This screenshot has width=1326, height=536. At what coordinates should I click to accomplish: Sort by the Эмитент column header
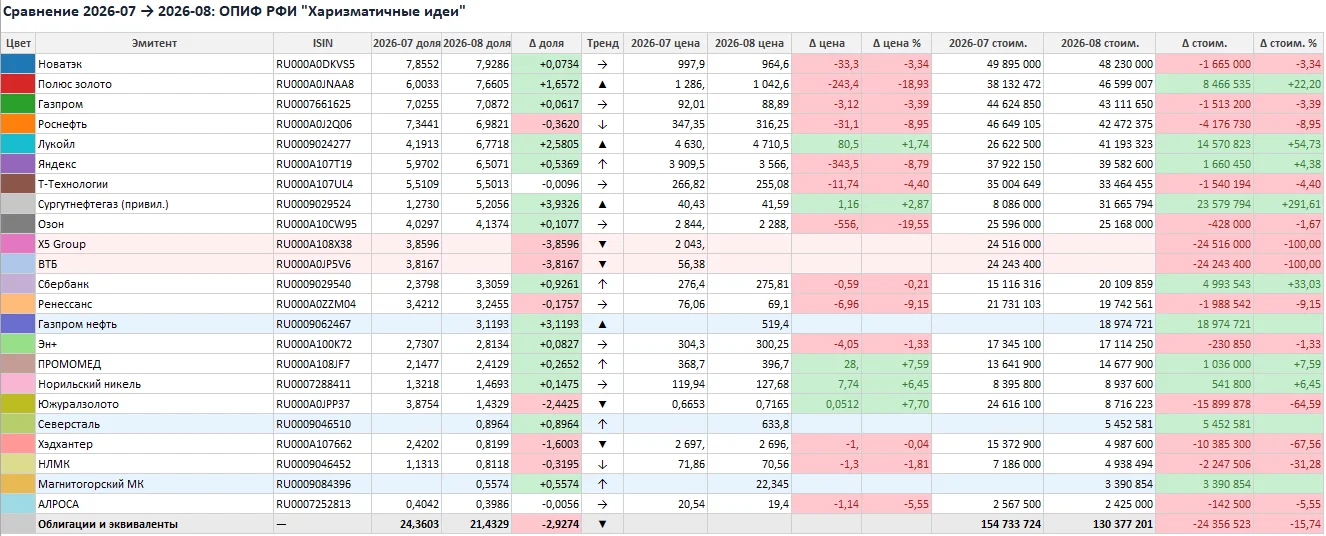[154, 43]
